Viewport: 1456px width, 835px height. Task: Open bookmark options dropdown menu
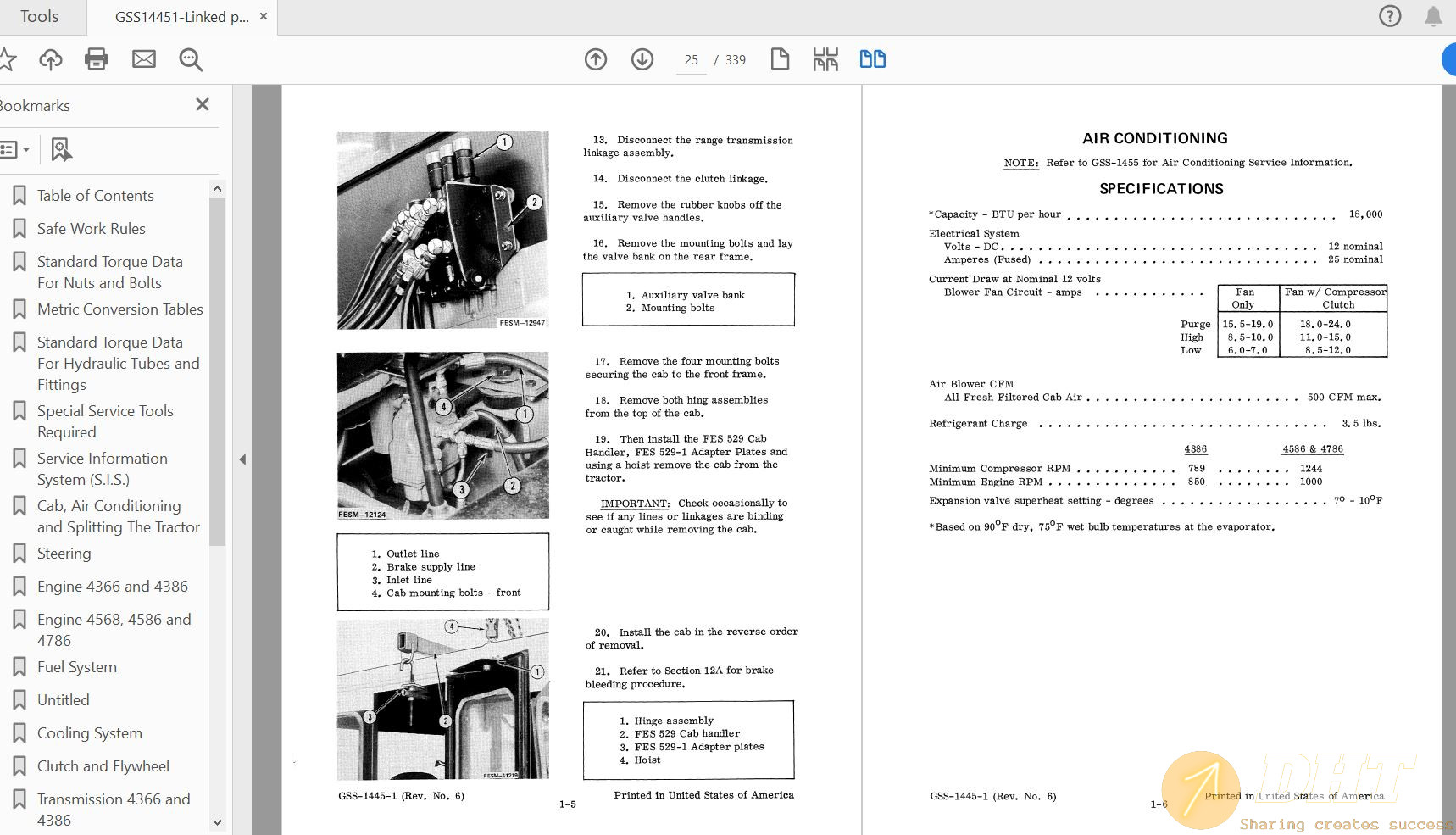(x=15, y=150)
